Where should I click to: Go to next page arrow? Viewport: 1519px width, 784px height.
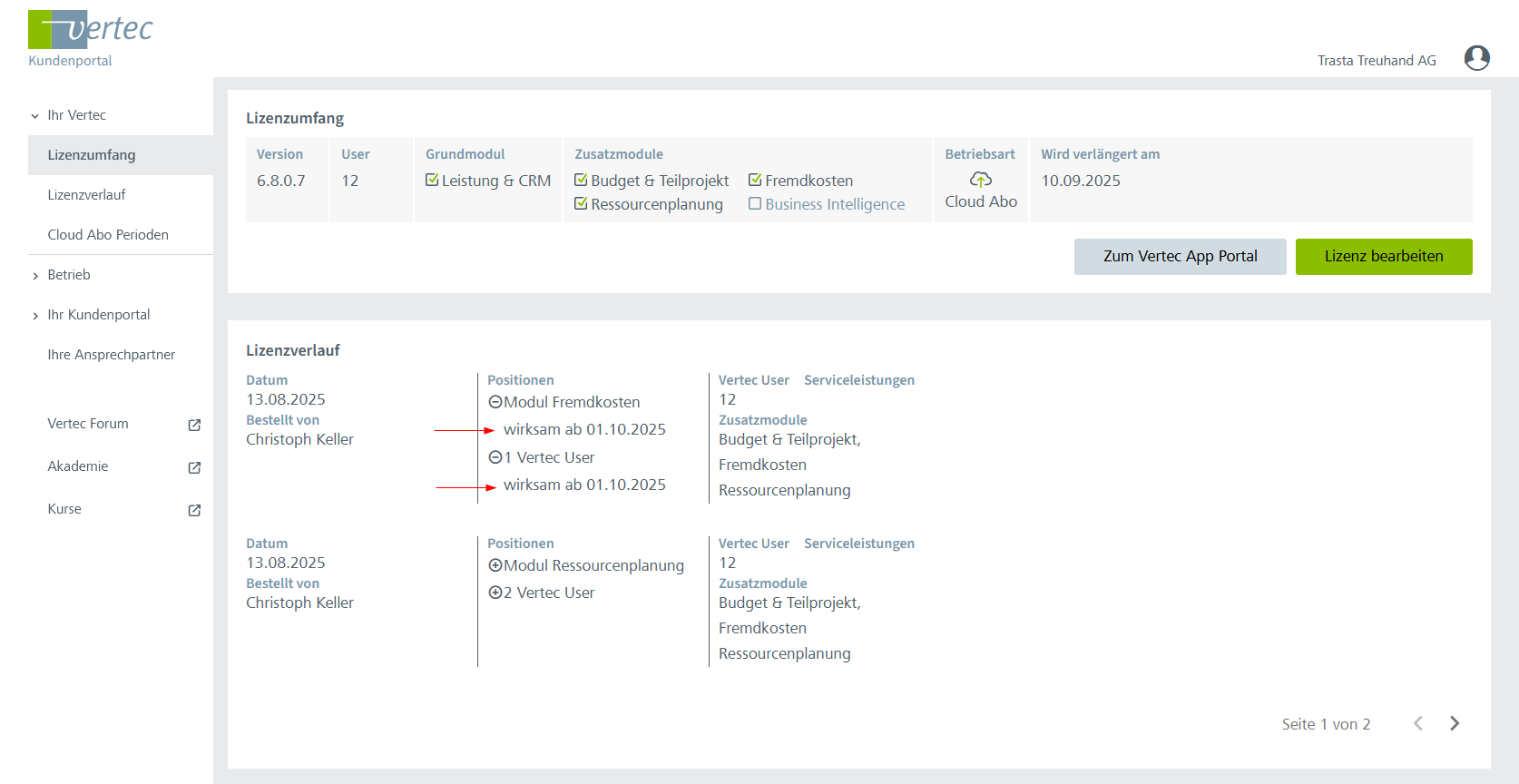(1455, 723)
